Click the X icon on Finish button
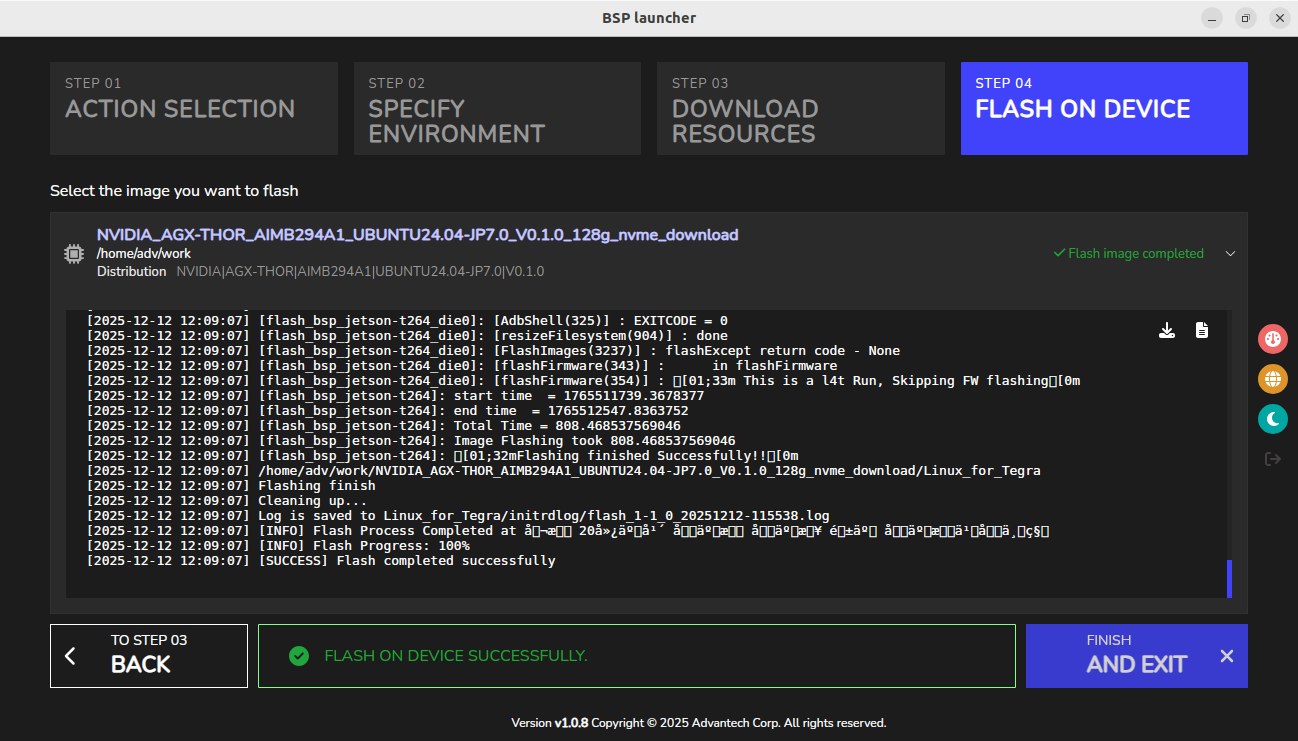 click(x=1227, y=656)
